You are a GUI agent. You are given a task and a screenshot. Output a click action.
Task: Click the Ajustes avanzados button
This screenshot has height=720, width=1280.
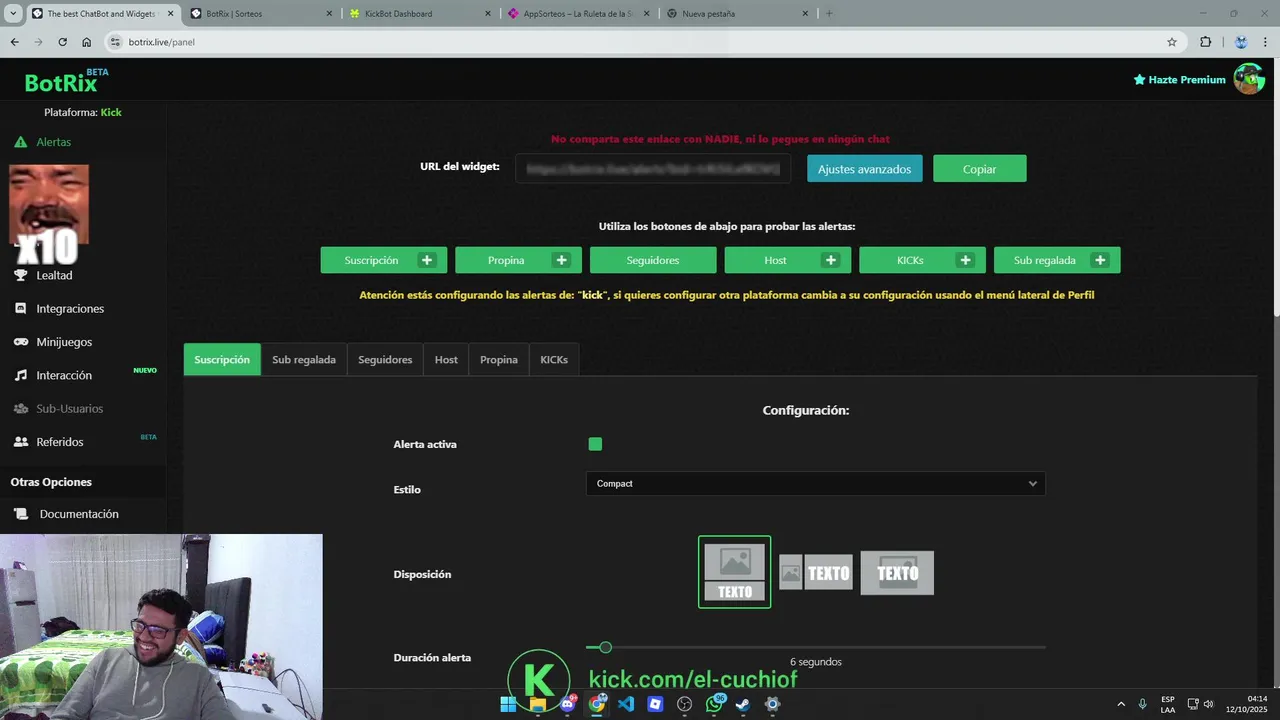(x=865, y=169)
